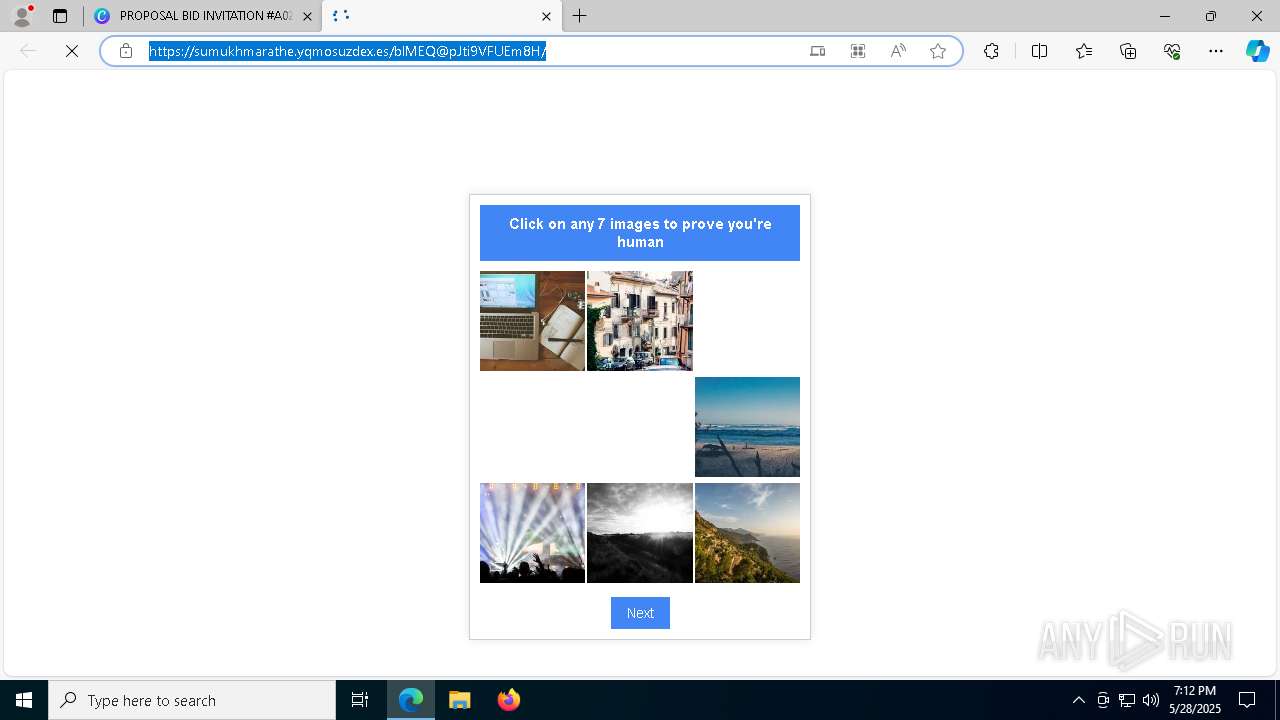This screenshot has width=1280, height=720.
Task: Close the loading second tab
Action: pyautogui.click(x=546, y=16)
